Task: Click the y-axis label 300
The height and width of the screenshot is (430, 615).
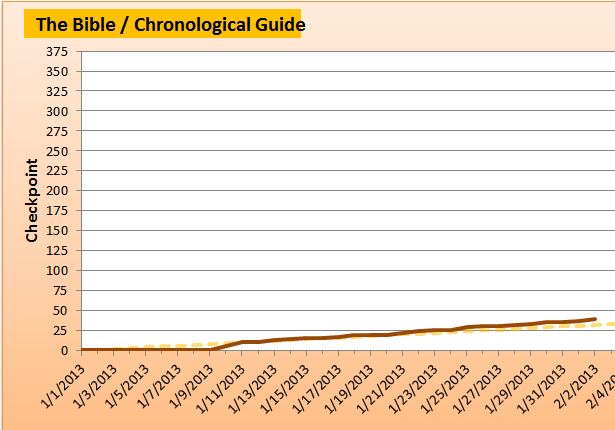Action: [x=57, y=111]
